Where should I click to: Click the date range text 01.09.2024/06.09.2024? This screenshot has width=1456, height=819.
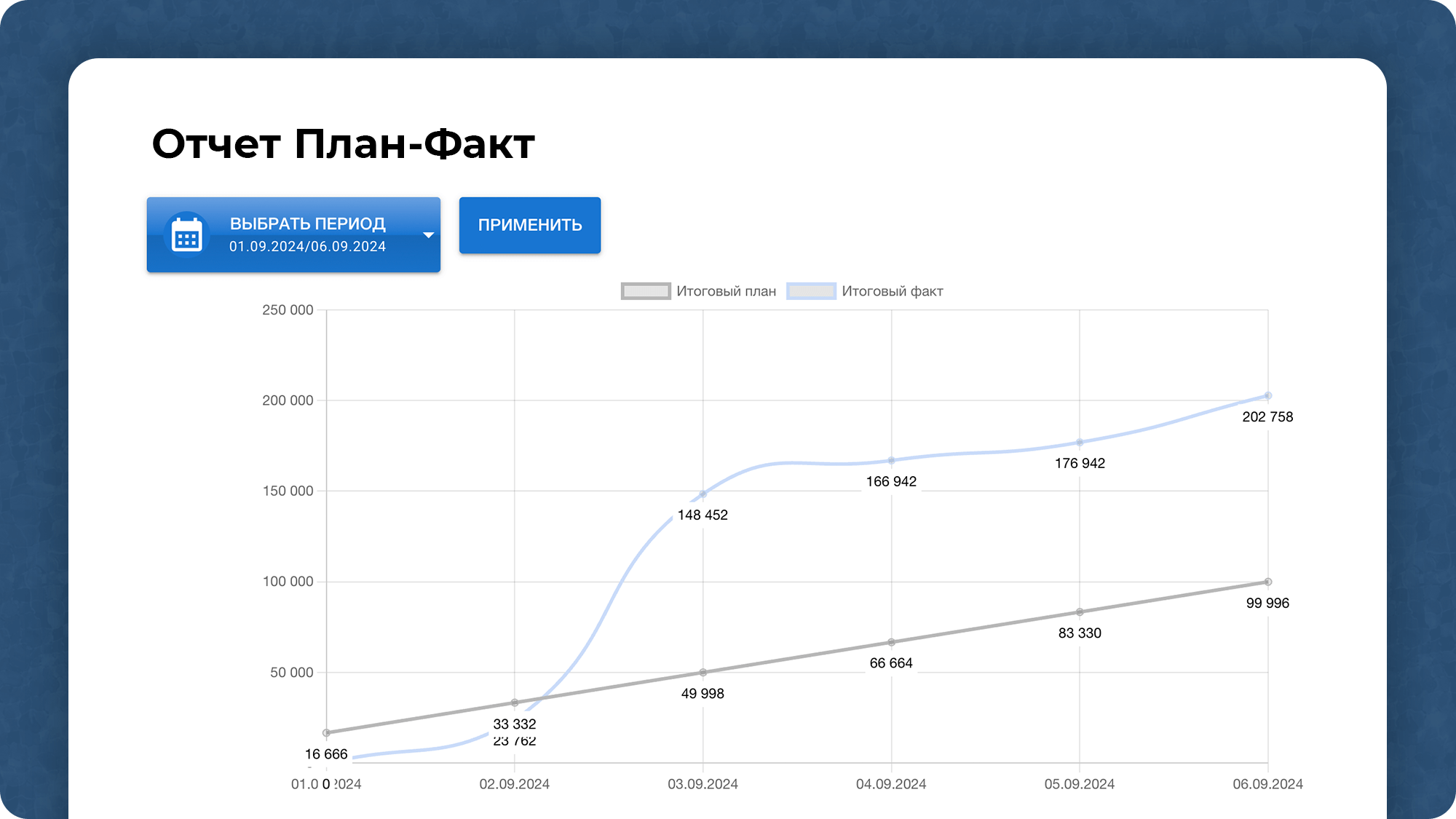[x=307, y=247]
